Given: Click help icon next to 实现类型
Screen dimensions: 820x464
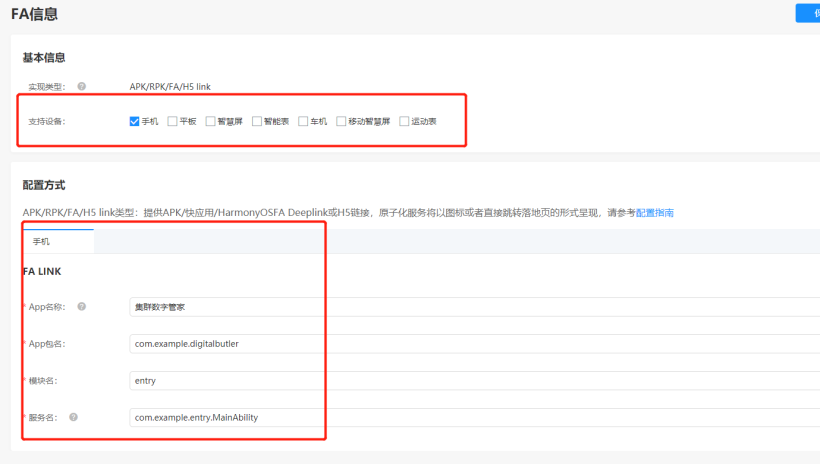Looking at the screenshot, I should click(82, 87).
